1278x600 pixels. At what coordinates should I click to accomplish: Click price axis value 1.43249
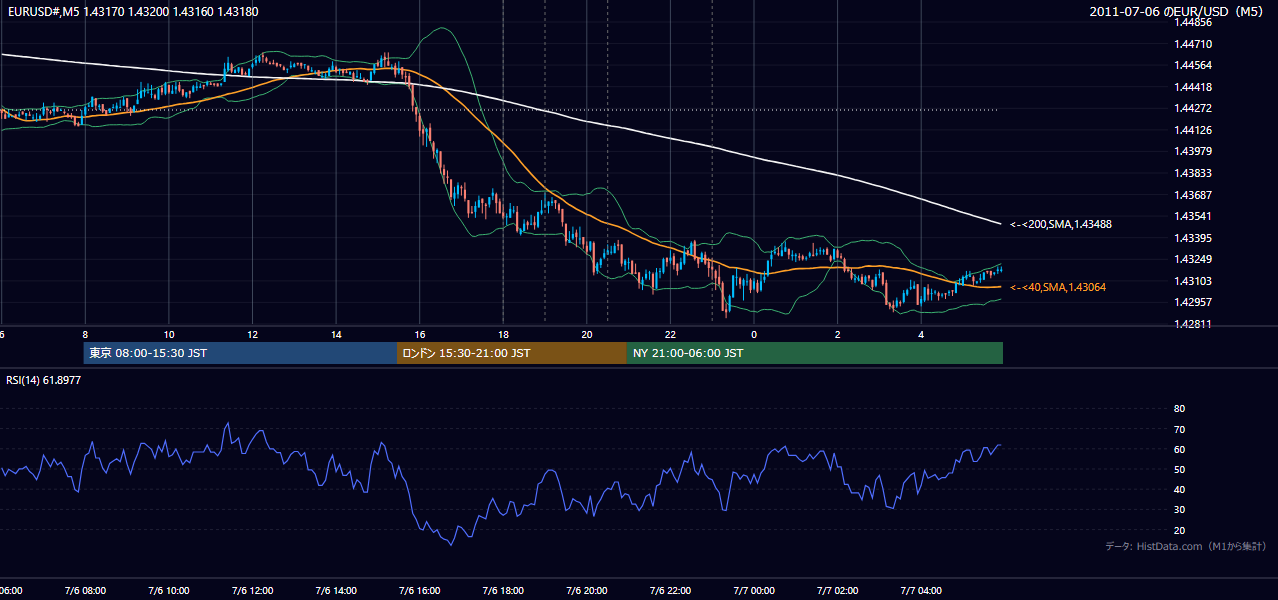click(x=1193, y=259)
